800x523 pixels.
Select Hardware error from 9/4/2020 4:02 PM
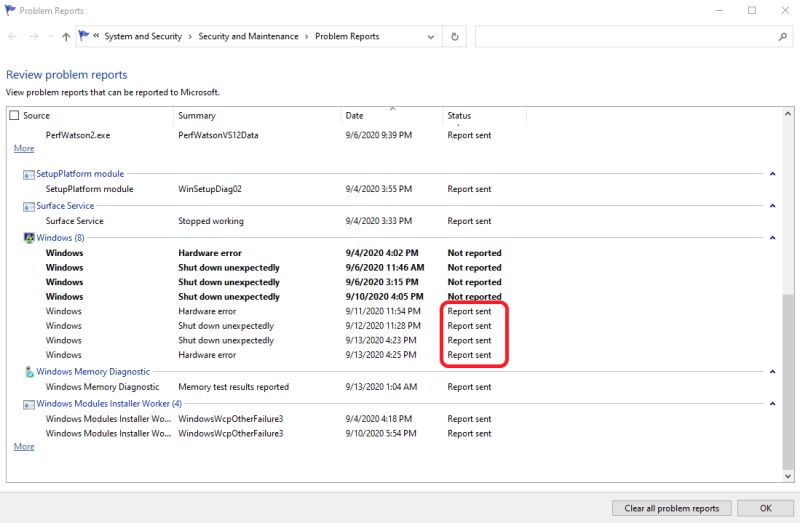(273, 253)
